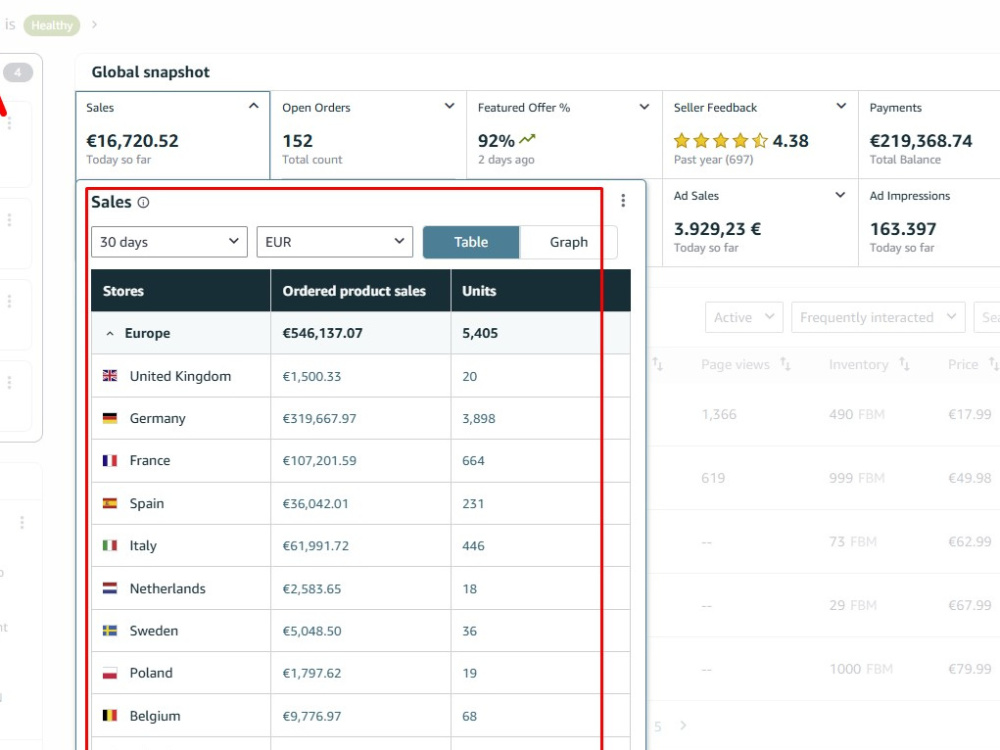Click the Sweden flag icon
Image resolution: width=1000 pixels, height=750 pixels.
(x=110, y=631)
